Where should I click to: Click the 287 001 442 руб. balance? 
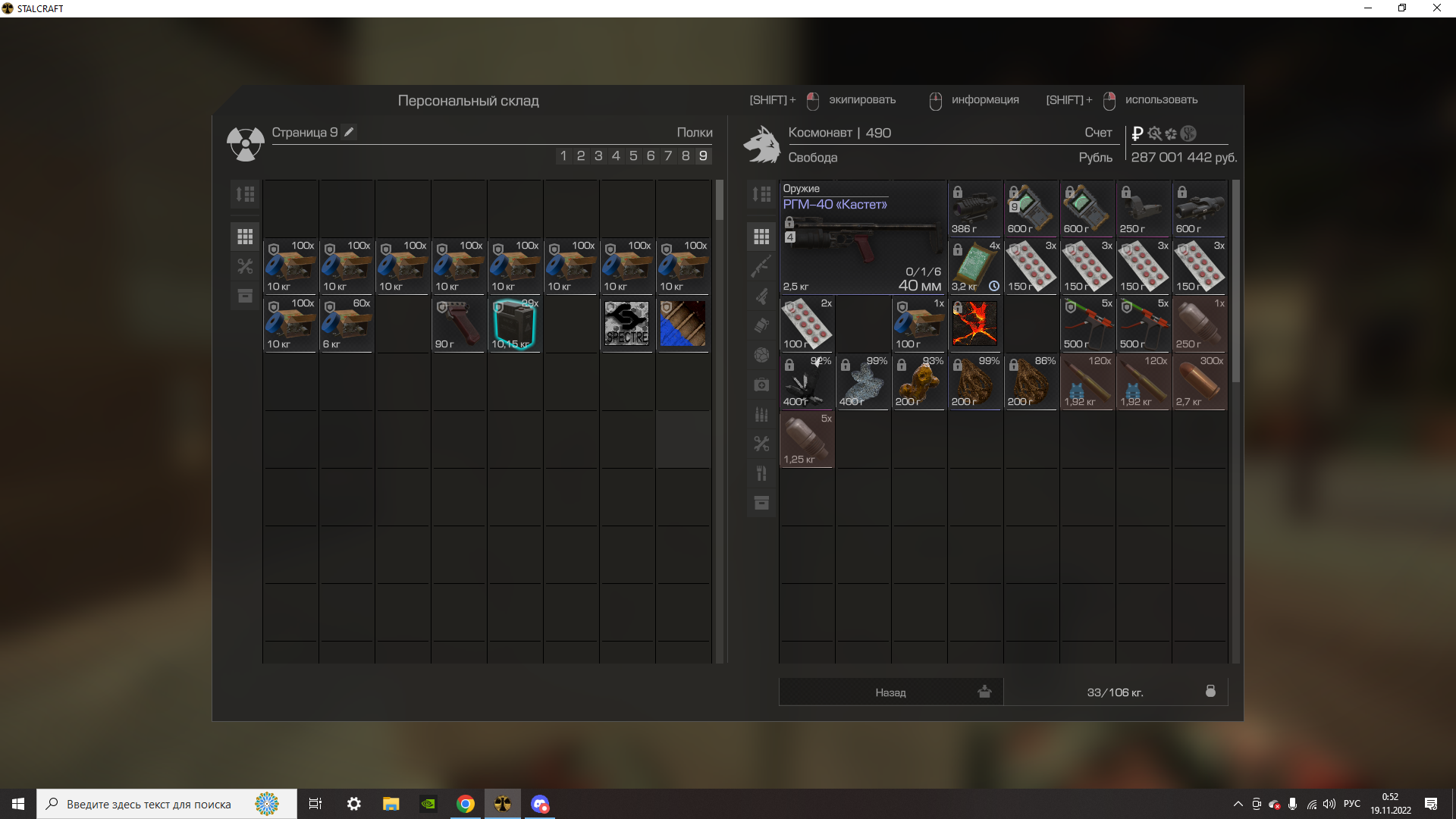[1184, 158]
